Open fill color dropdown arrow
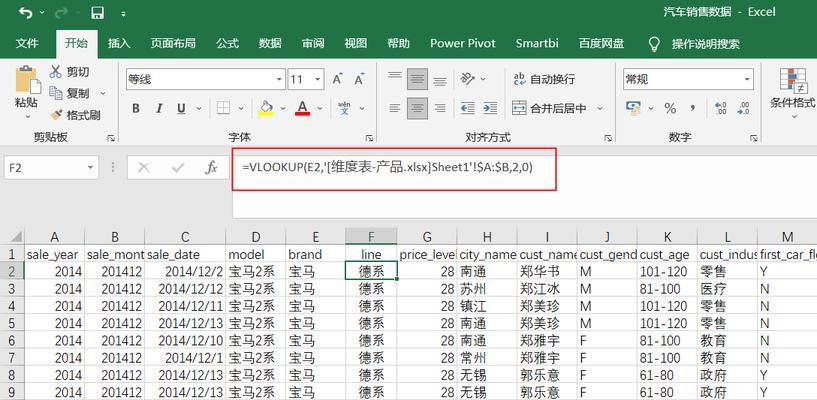 pos(283,108)
